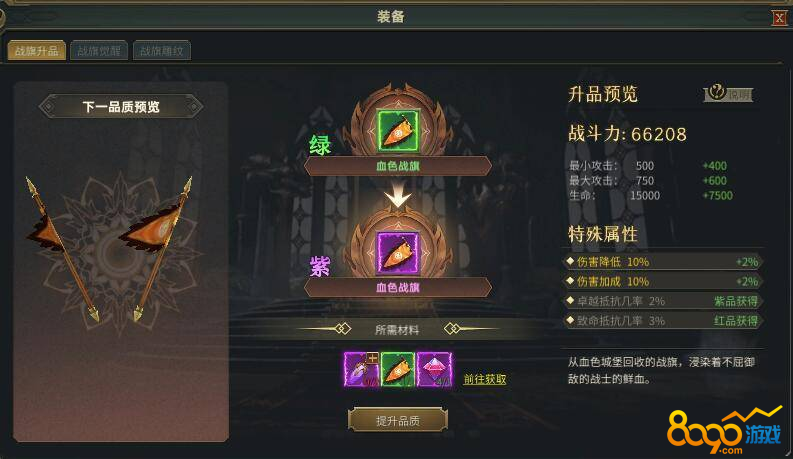Open the 说明 help icon
This screenshot has width=793, height=459.
coord(728,94)
